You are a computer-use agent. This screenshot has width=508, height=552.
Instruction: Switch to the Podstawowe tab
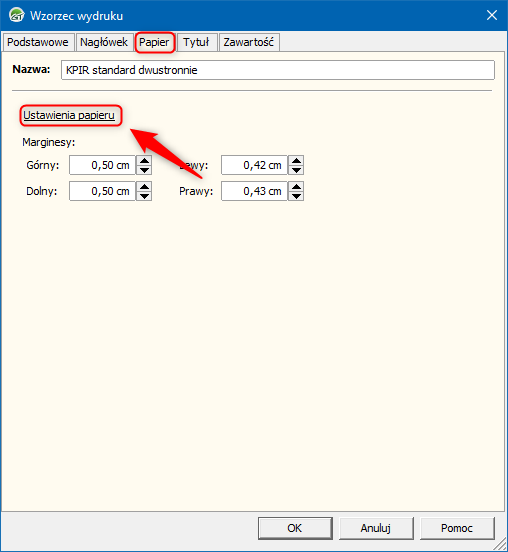[38, 42]
